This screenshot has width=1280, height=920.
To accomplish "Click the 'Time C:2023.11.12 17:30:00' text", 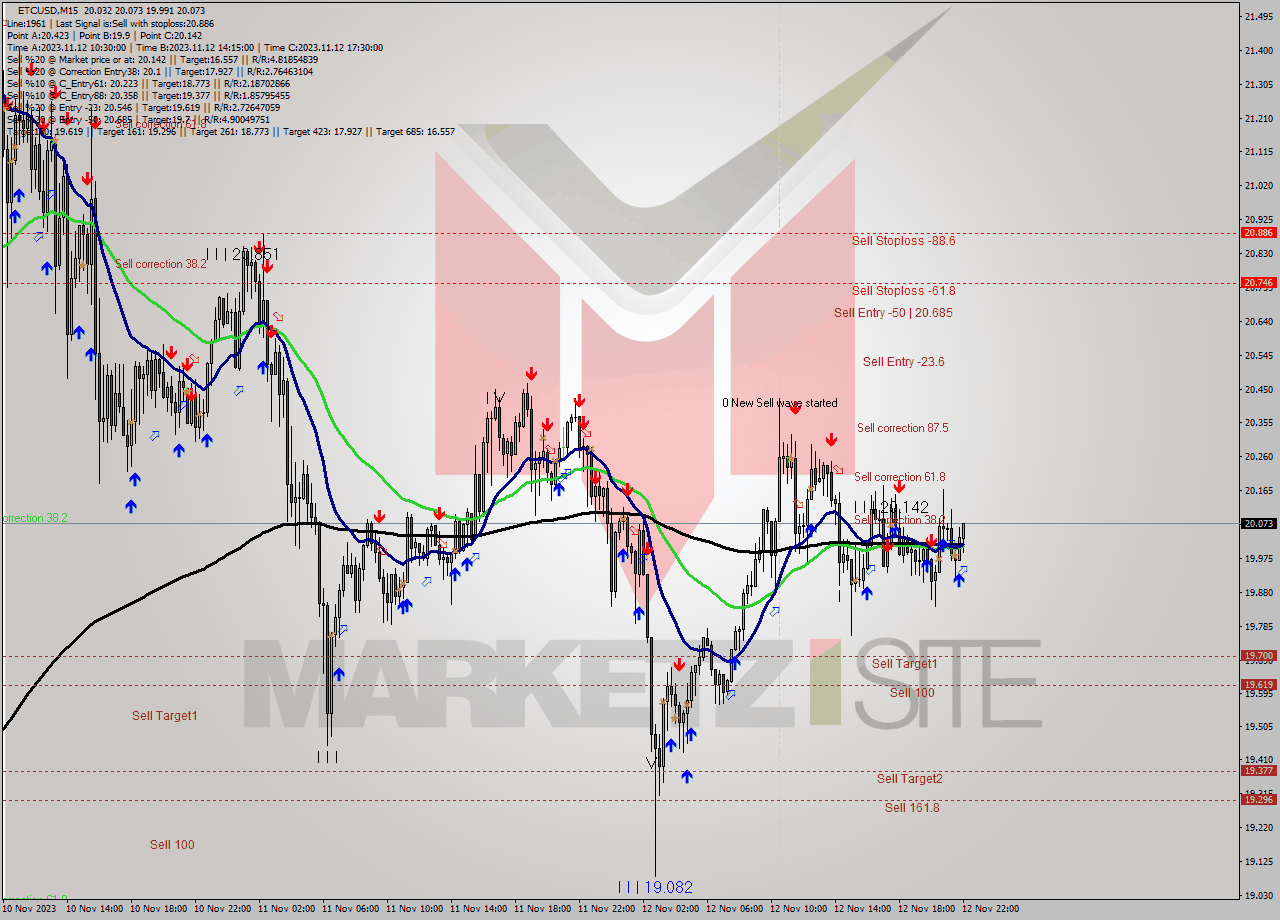I will [x=324, y=47].
